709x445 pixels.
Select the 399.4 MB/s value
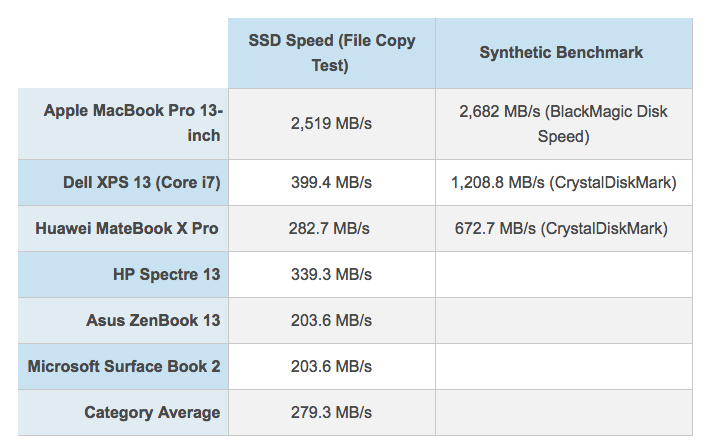(331, 182)
